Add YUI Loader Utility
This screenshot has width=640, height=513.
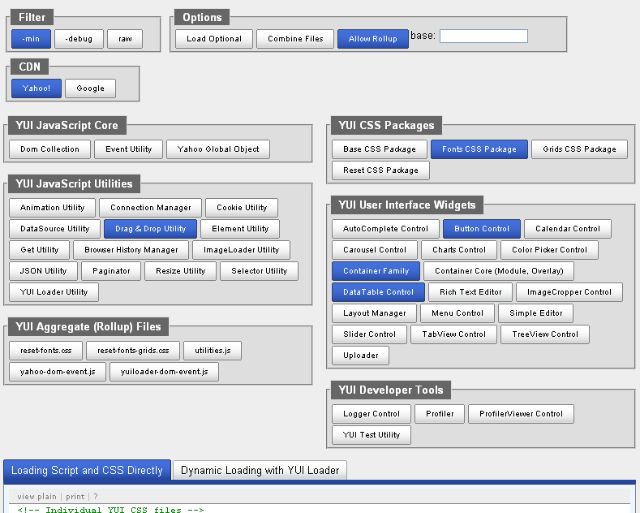54,292
